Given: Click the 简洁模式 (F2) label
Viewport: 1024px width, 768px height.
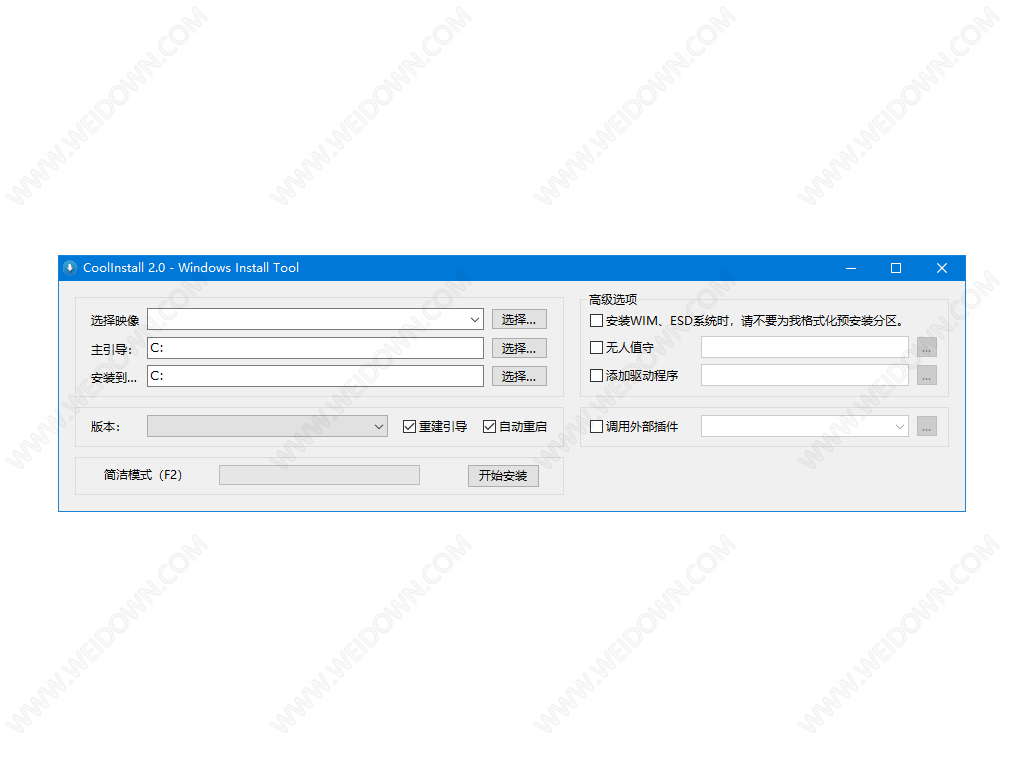Looking at the screenshot, I should click(x=142, y=475).
